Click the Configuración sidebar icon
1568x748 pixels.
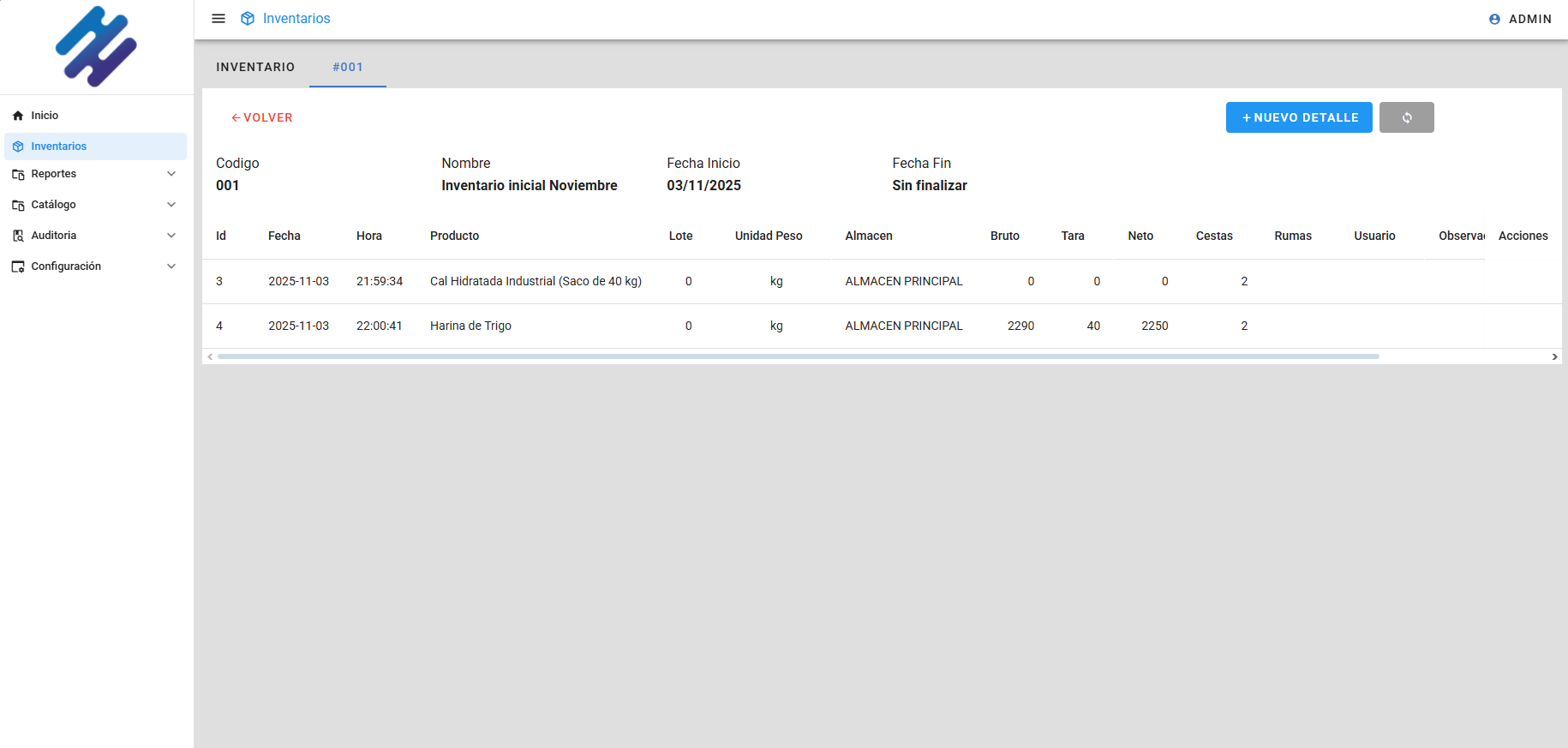click(x=18, y=266)
